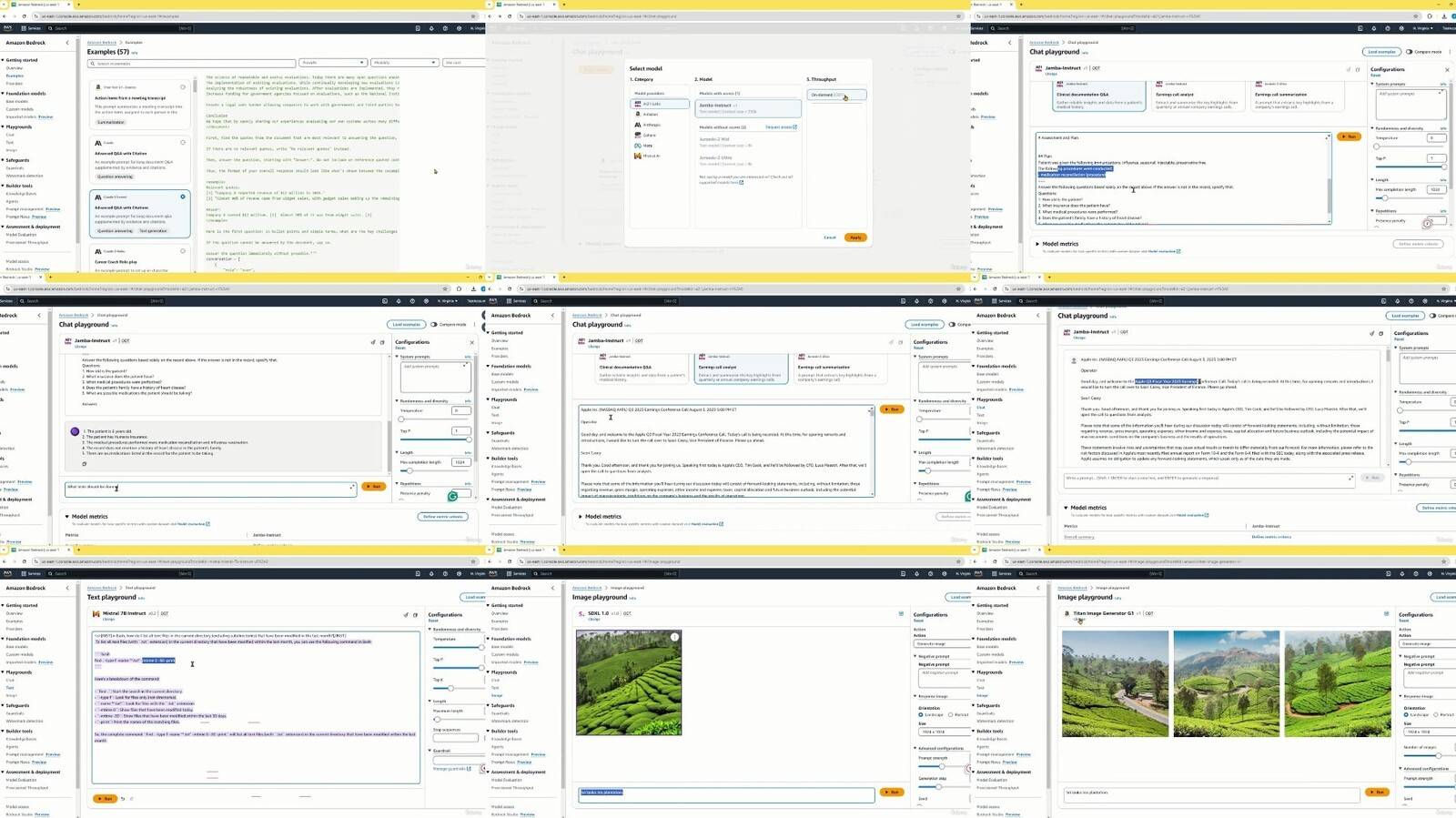The height and width of the screenshot is (818, 1456).
Task: Open Guardrails in SDXL window sidebar
Action: pos(502,713)
